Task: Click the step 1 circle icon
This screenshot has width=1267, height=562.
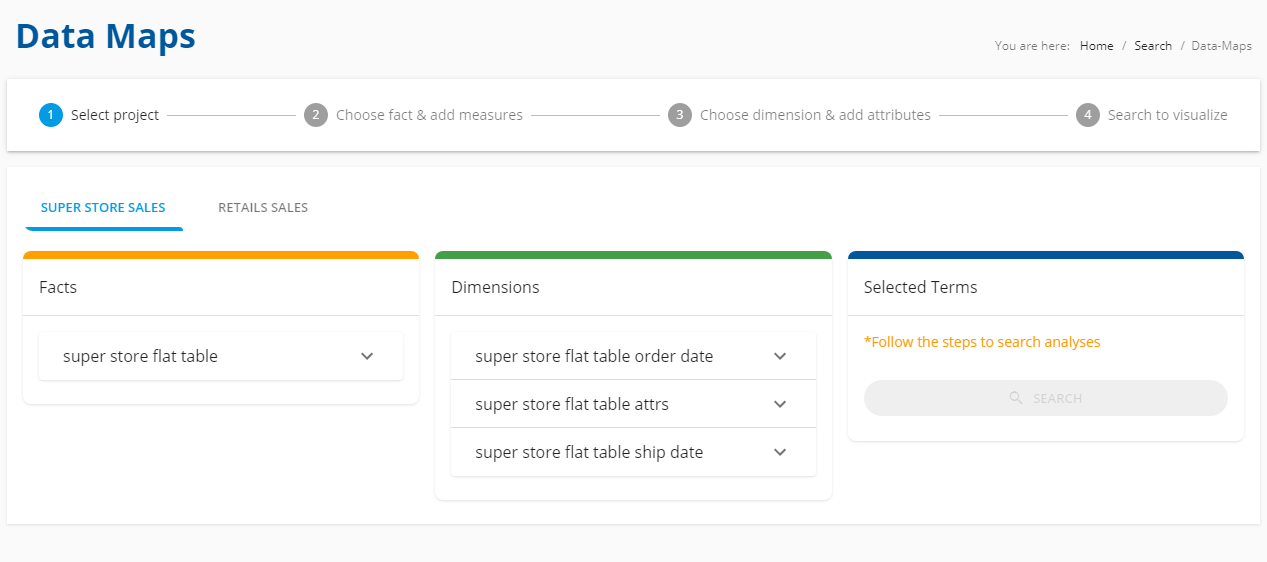Action: point(51,115)
